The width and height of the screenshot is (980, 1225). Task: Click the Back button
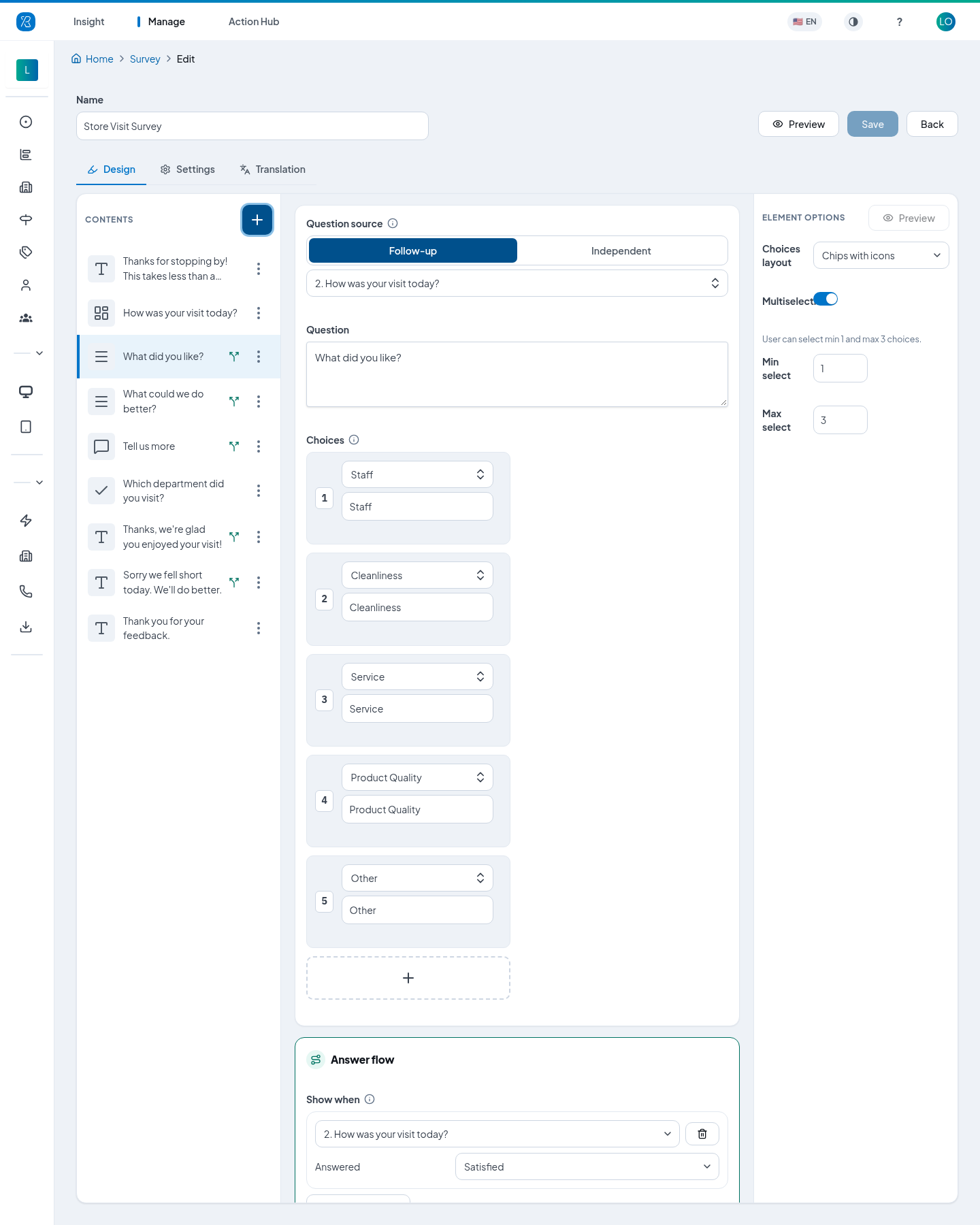click(932, 124)
